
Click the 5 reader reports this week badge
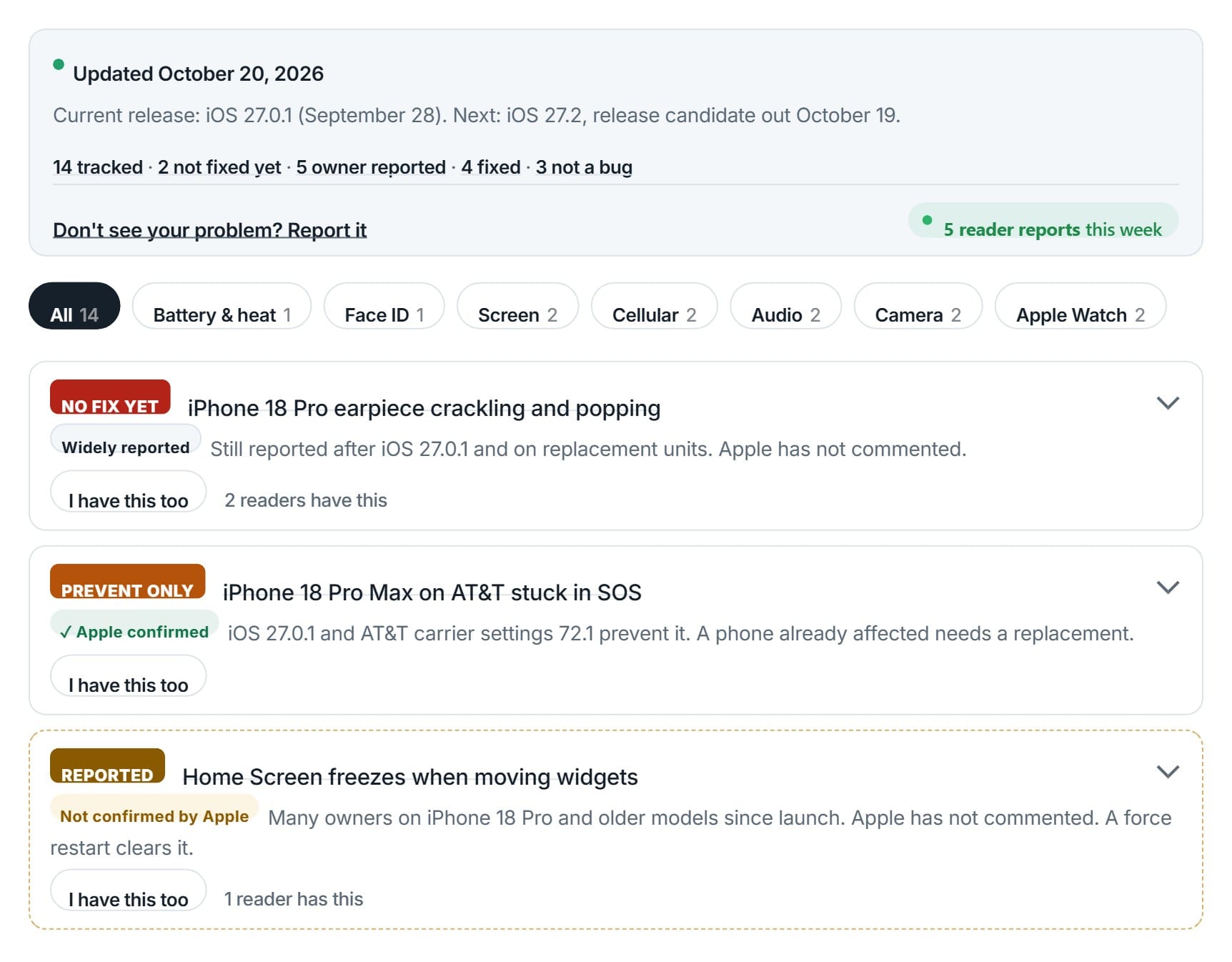click(x=1043, y=220)
